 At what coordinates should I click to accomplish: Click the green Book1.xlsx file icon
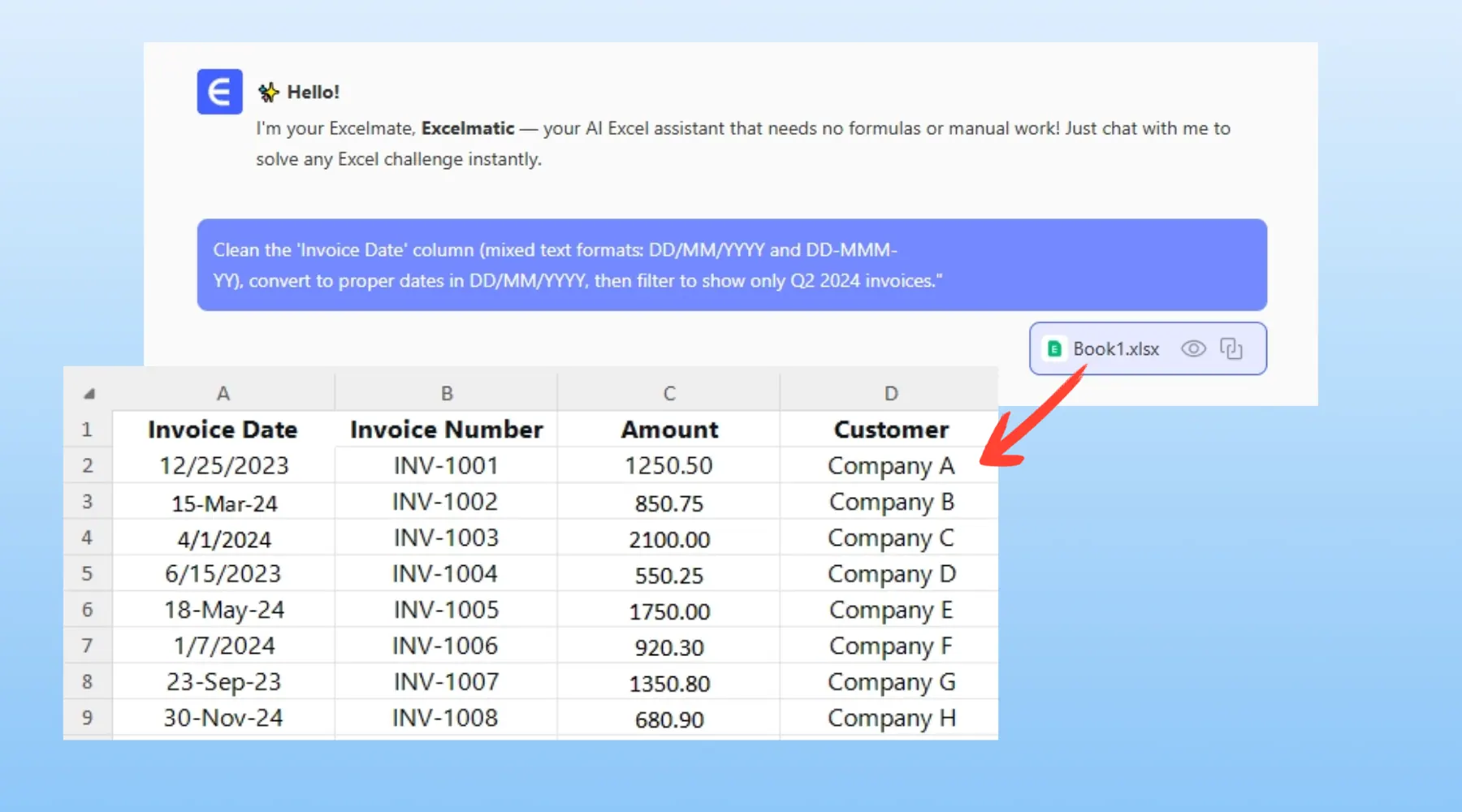tap(1054, 349)
